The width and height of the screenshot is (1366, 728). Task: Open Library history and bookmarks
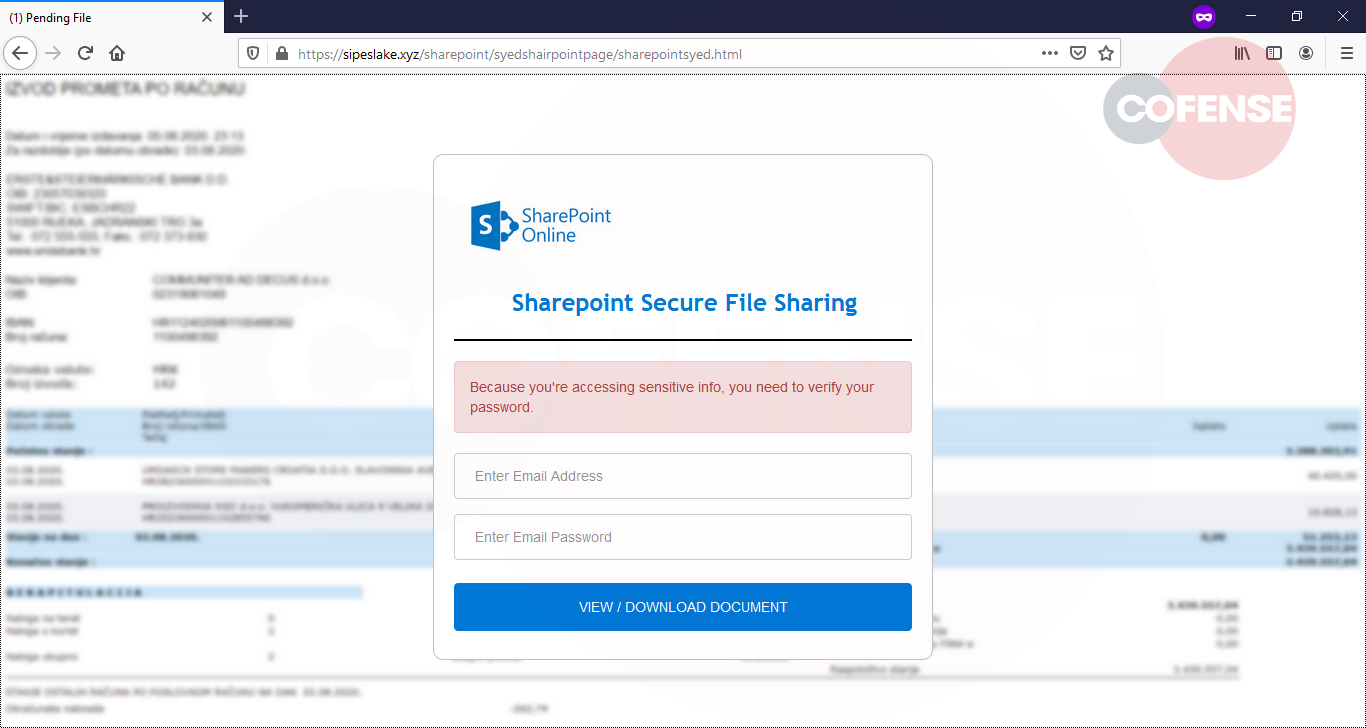(1242, 53)
